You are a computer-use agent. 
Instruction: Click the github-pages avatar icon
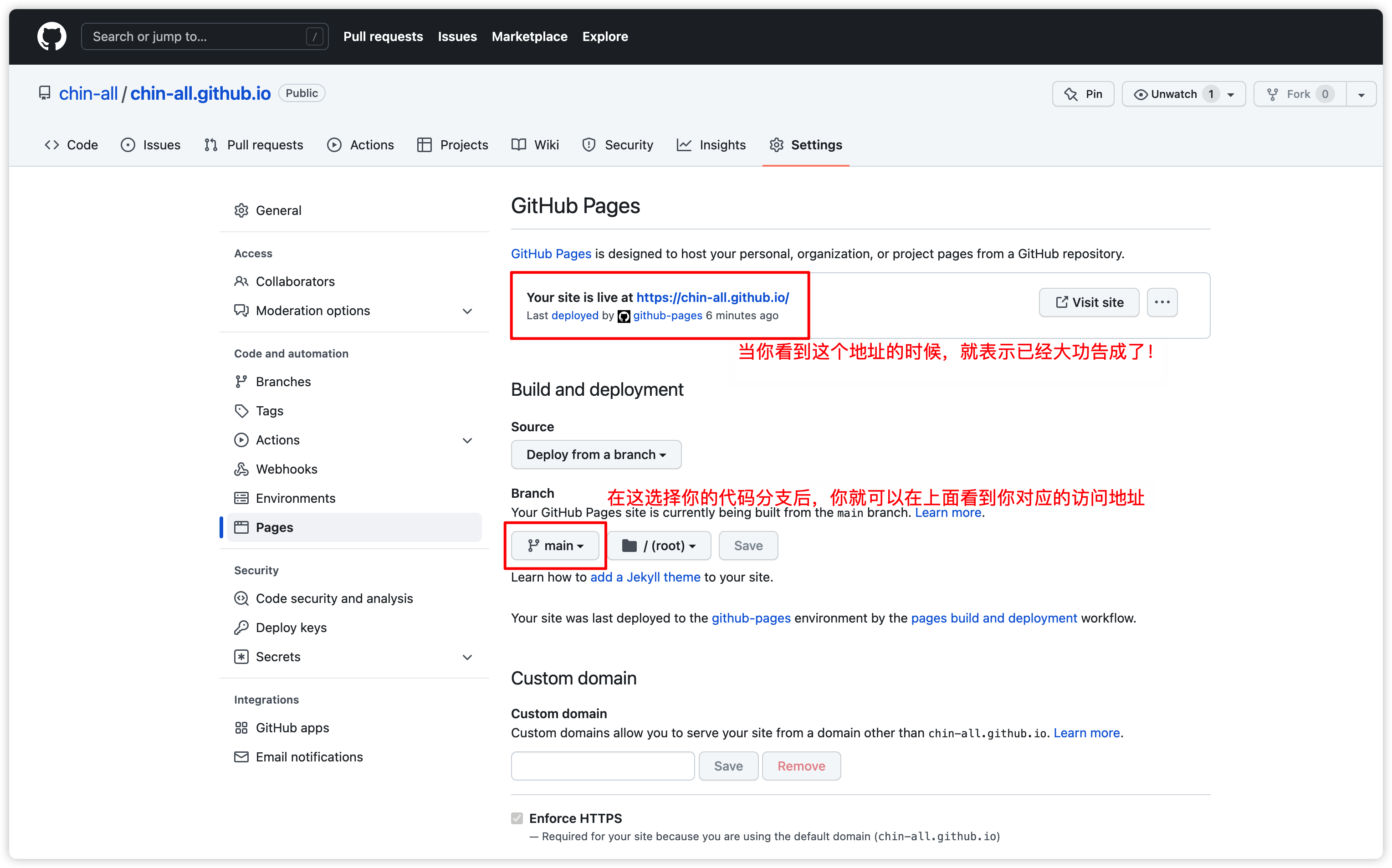(624, 317)
